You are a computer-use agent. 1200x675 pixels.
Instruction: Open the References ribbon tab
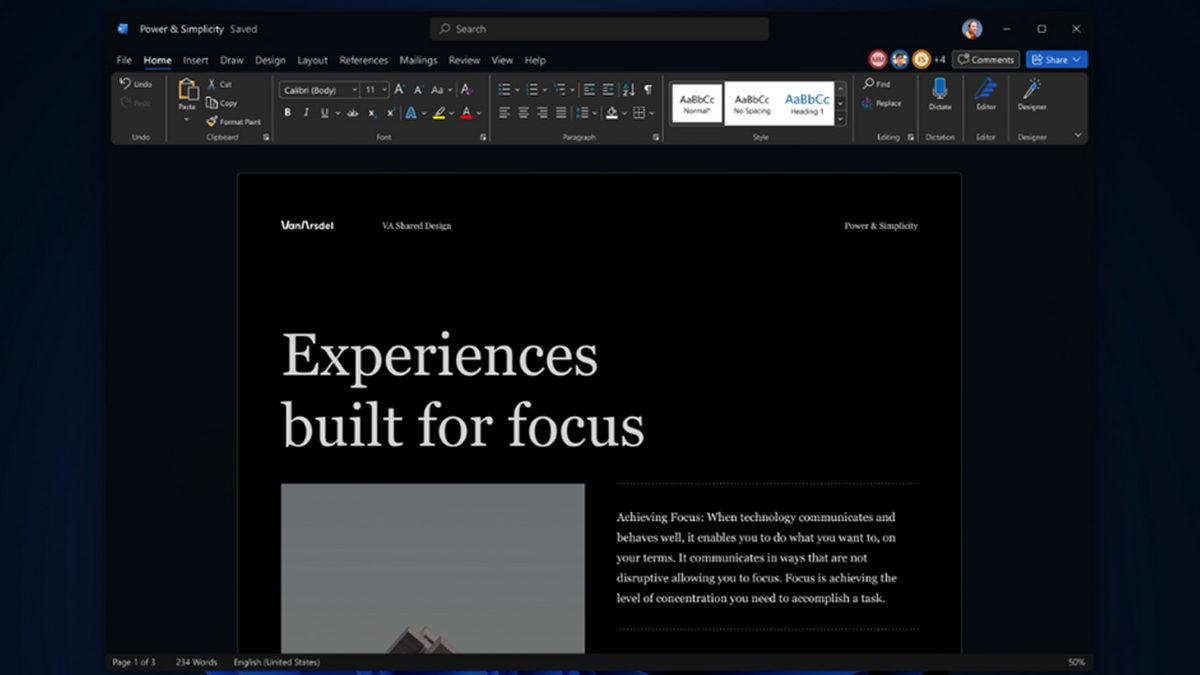(363, 60)
